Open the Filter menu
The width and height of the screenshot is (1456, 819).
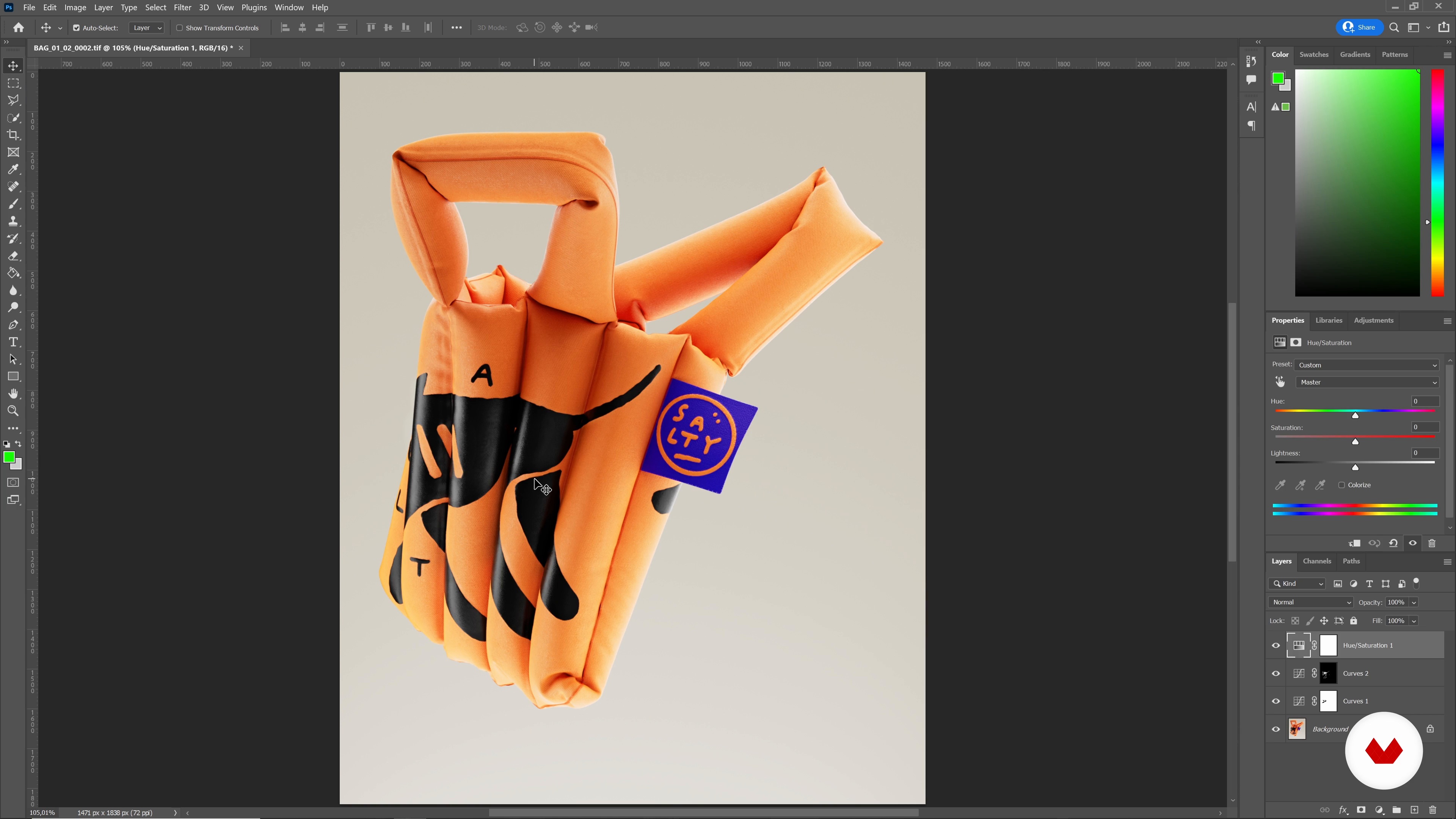(x=182, y=7)
